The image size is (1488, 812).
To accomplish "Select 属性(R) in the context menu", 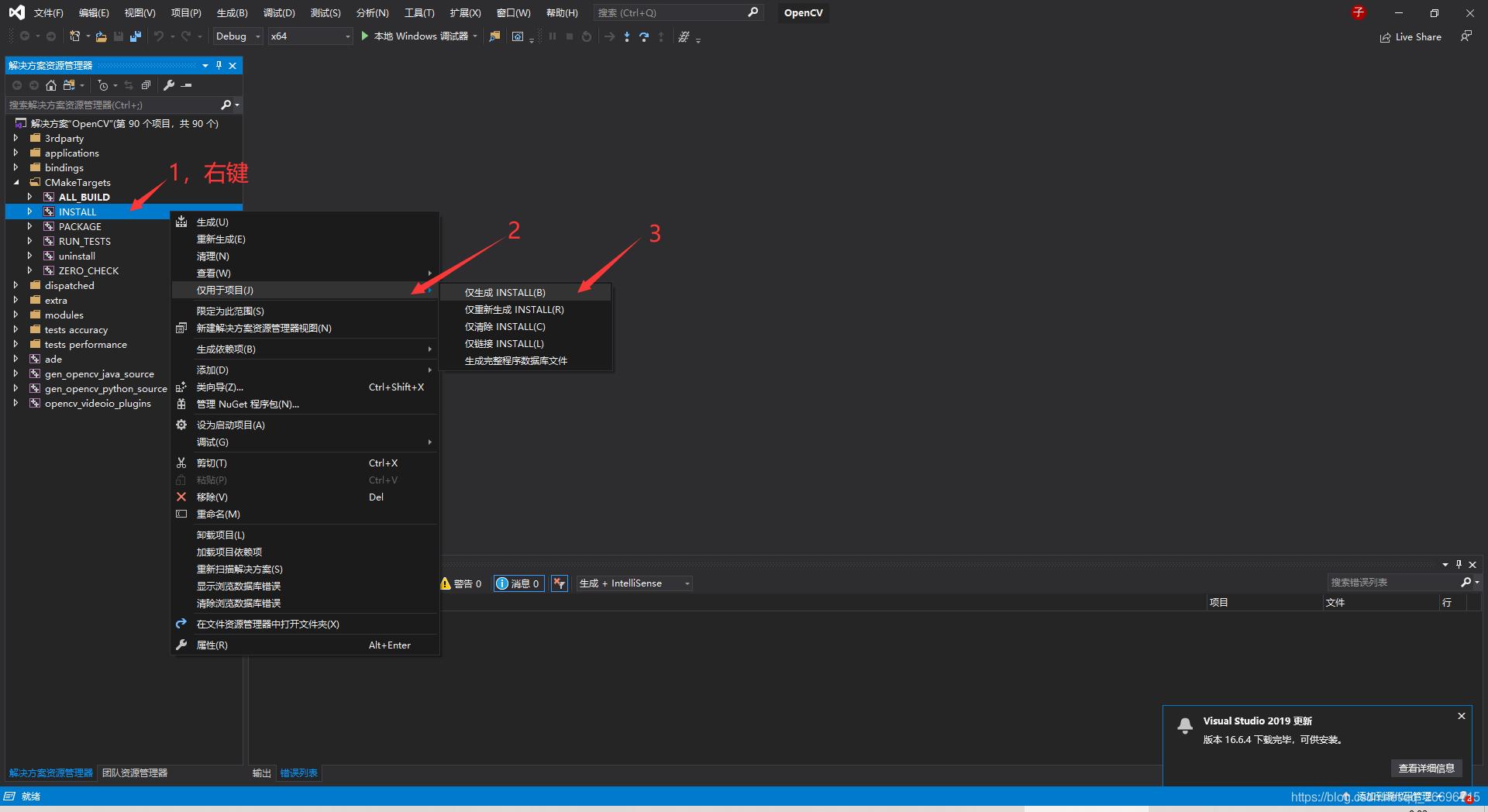I will point(305,645).
